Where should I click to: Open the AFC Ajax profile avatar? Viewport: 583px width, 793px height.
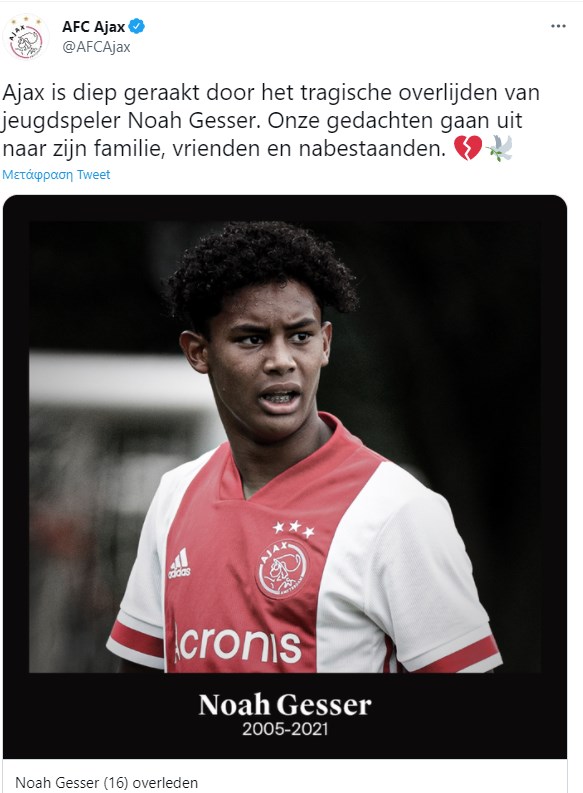(x=26, y=37)
